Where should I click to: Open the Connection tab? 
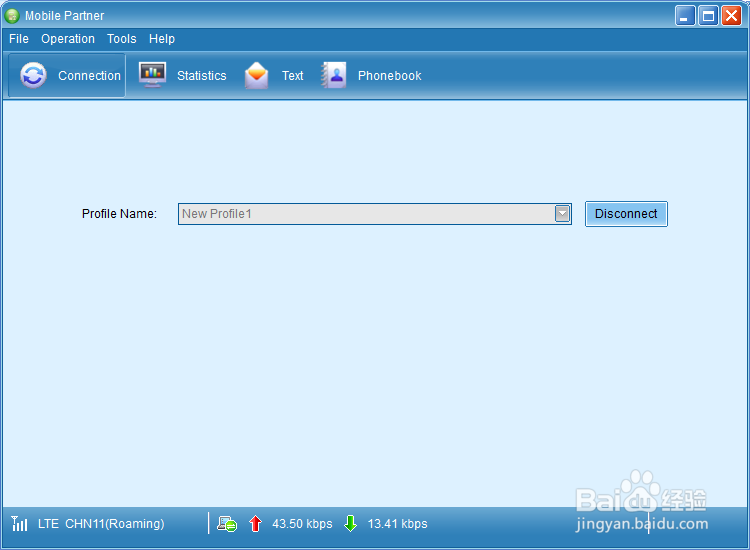click(67, 76)
